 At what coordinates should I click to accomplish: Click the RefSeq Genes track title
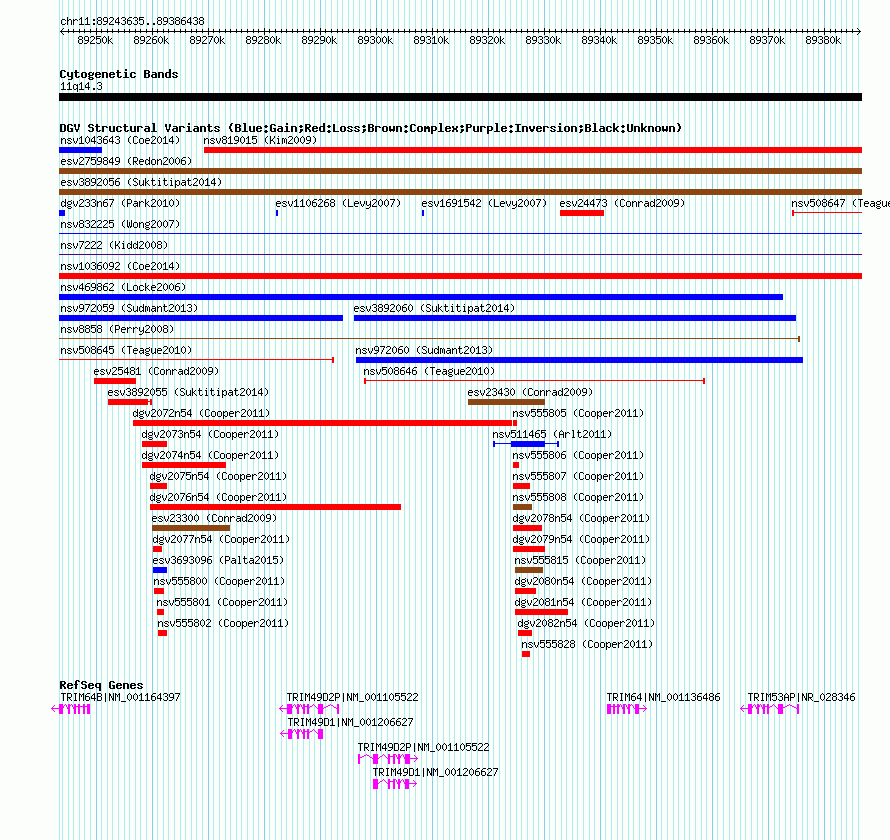(x=101, y=685)
